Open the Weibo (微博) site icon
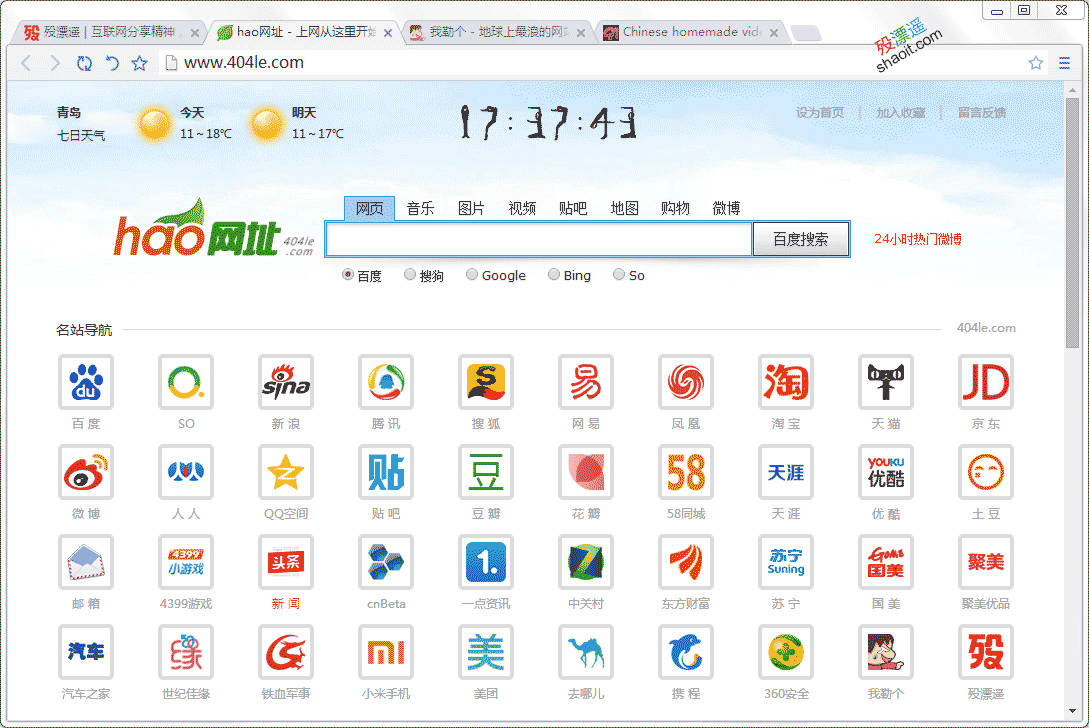1089x728 pixels. (85, 472)
